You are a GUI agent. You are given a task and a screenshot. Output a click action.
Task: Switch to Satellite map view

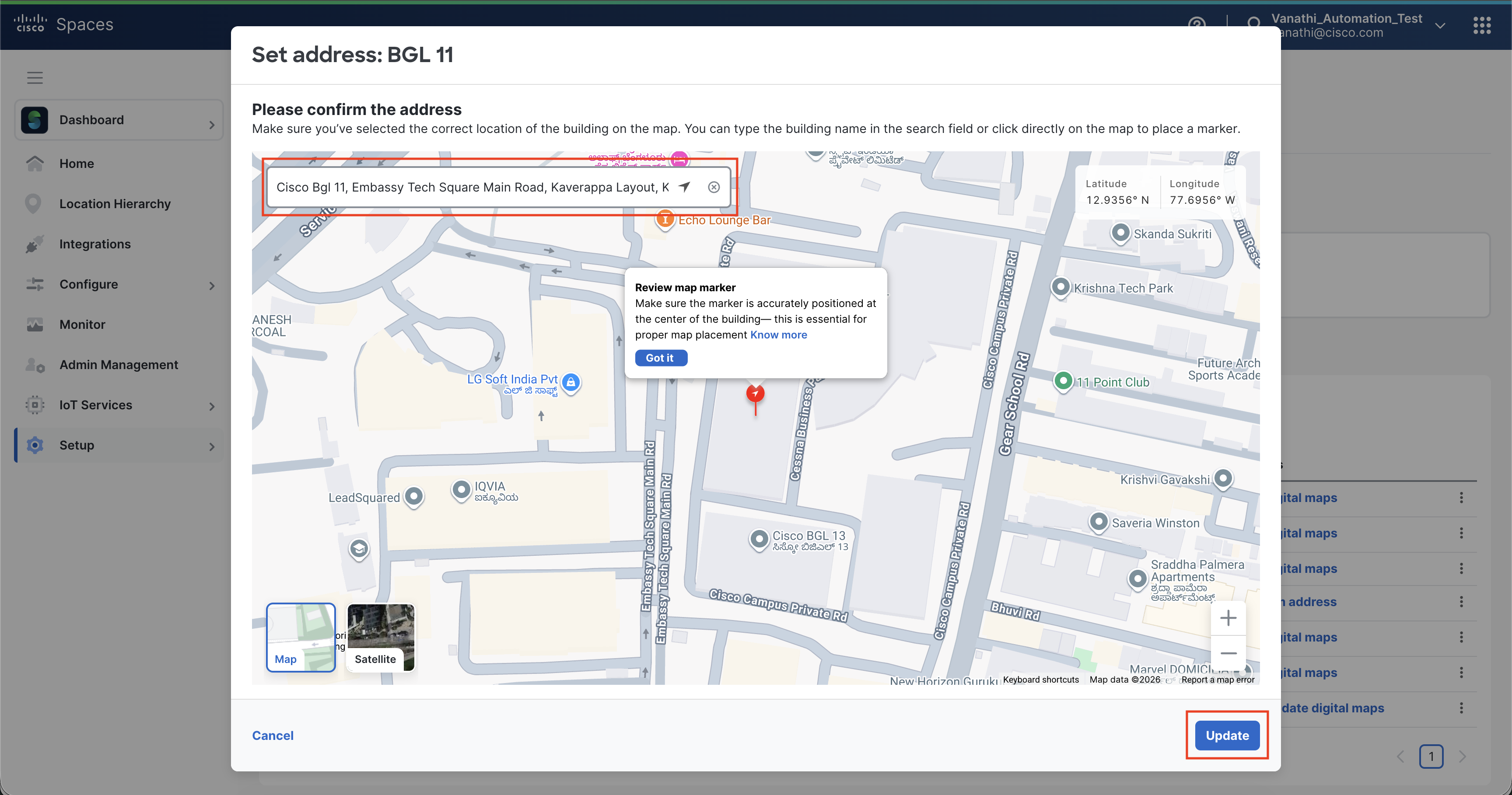coord(380,637)
